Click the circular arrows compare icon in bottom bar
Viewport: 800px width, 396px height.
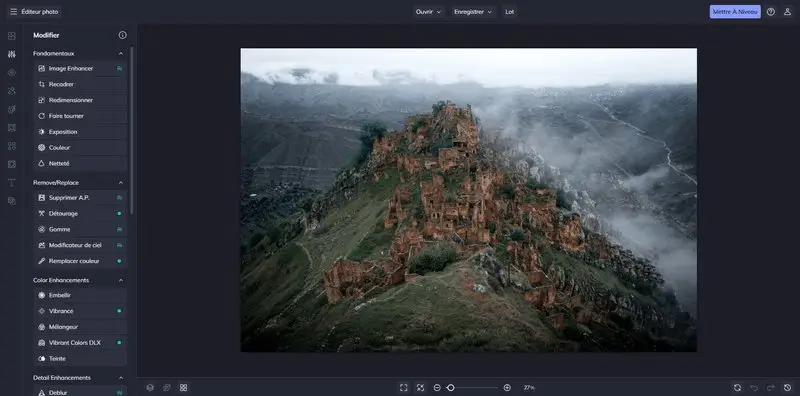click(737, 388)
